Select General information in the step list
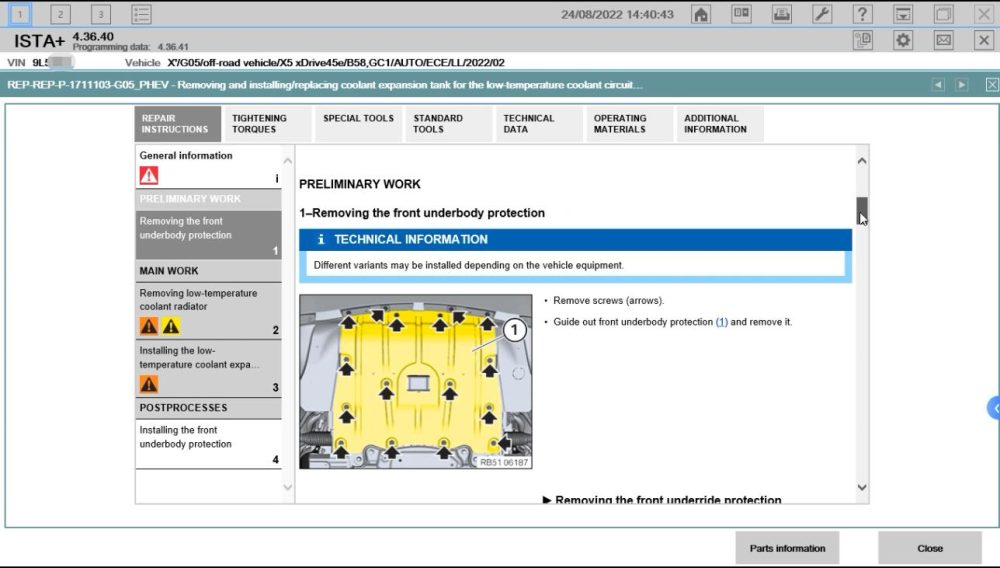1000x568 pixels. [x=208, y=166]
